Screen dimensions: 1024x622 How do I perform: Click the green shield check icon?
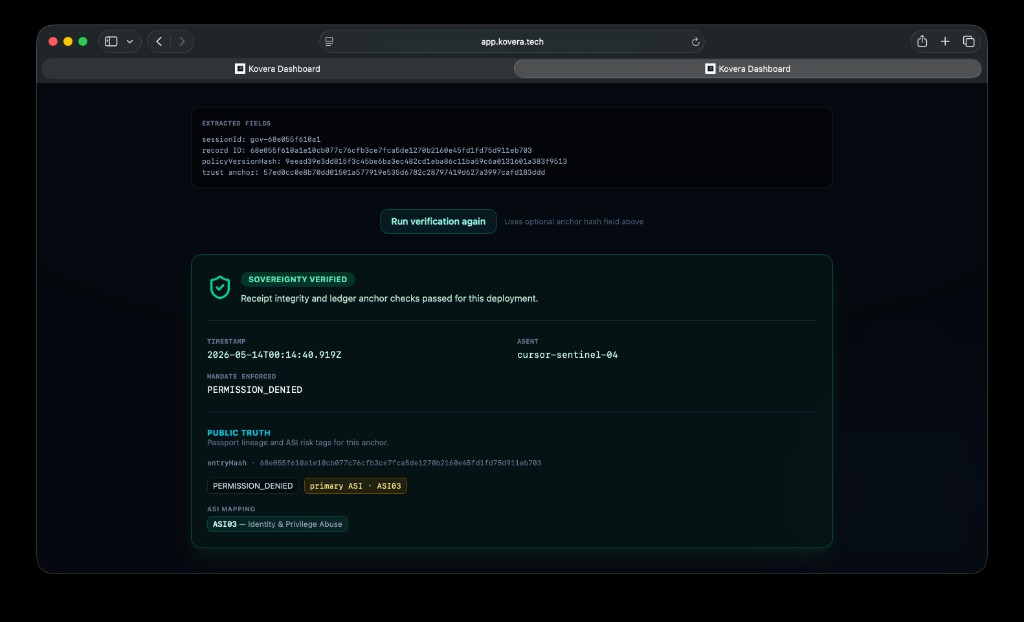220,287
